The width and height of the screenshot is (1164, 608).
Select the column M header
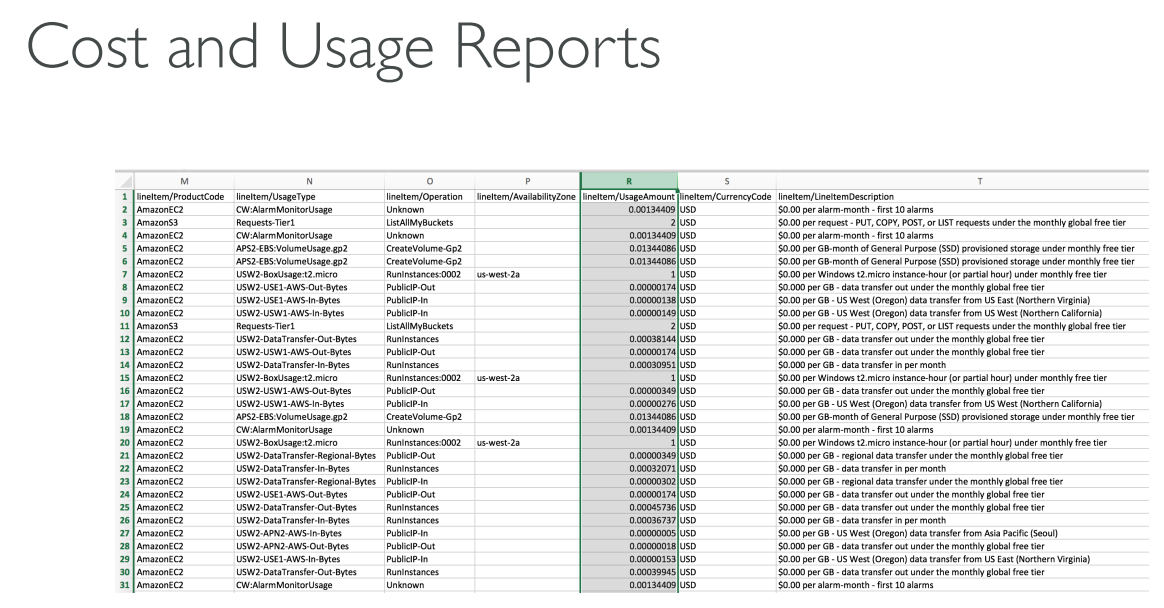[183, 180]
